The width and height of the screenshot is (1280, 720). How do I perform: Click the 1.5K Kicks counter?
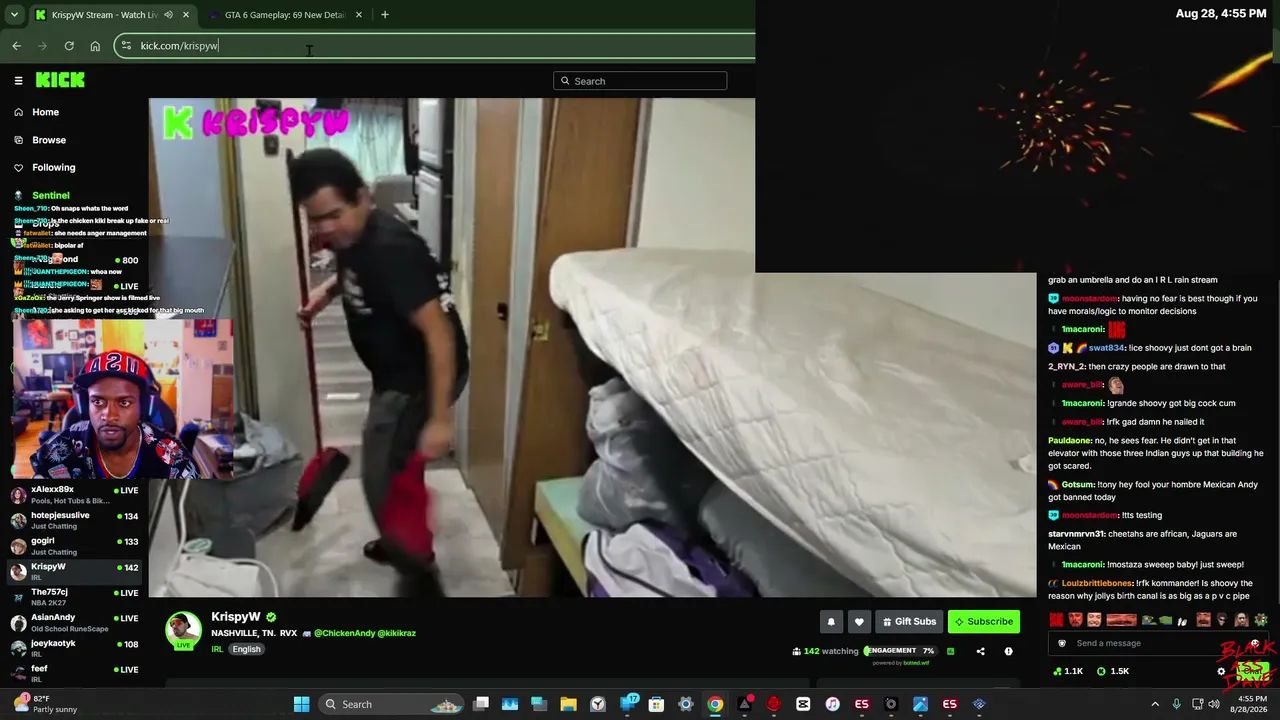click(x=1114, y=671)
